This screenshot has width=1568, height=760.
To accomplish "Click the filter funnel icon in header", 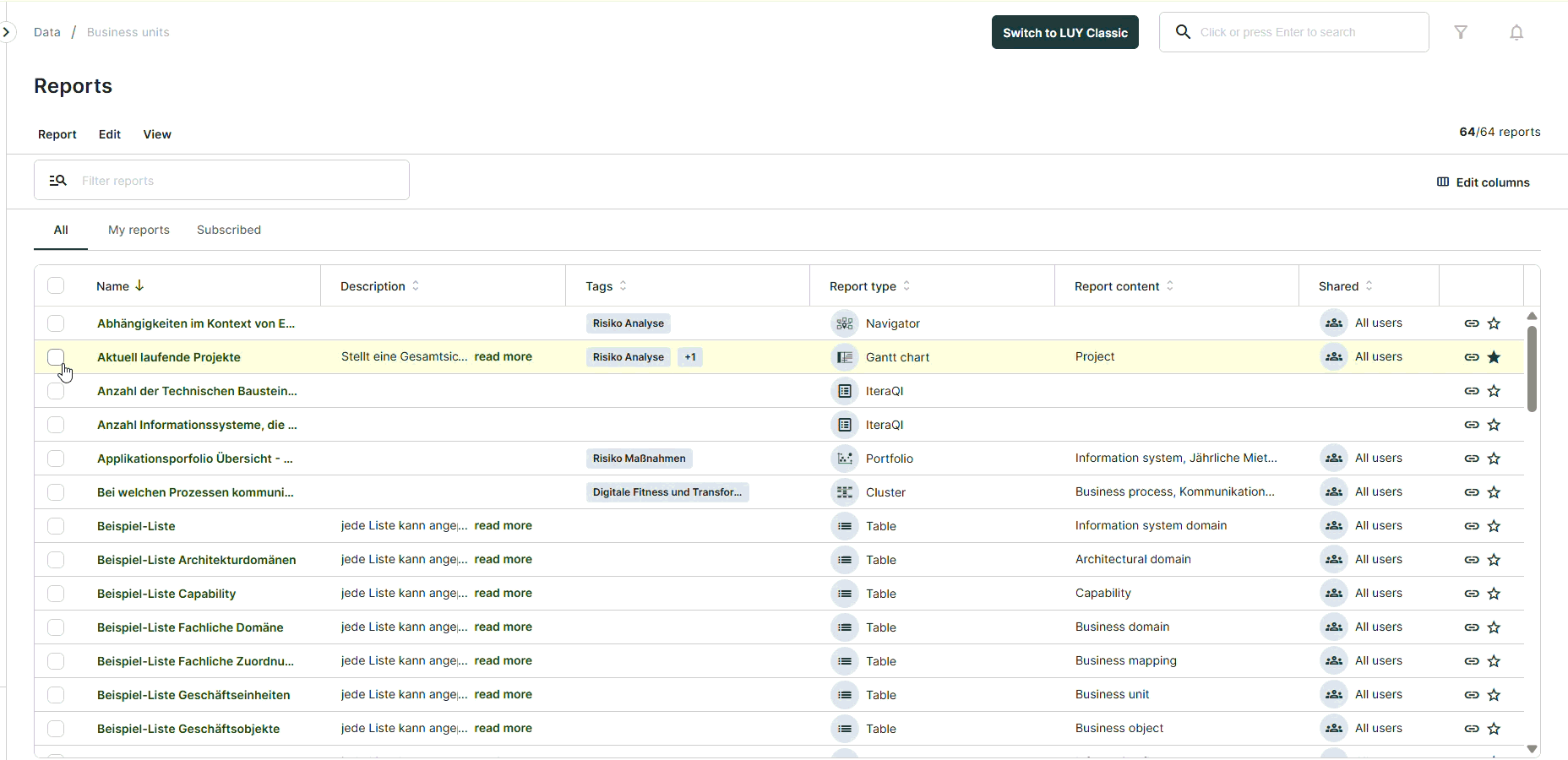I will point(1461,32).
